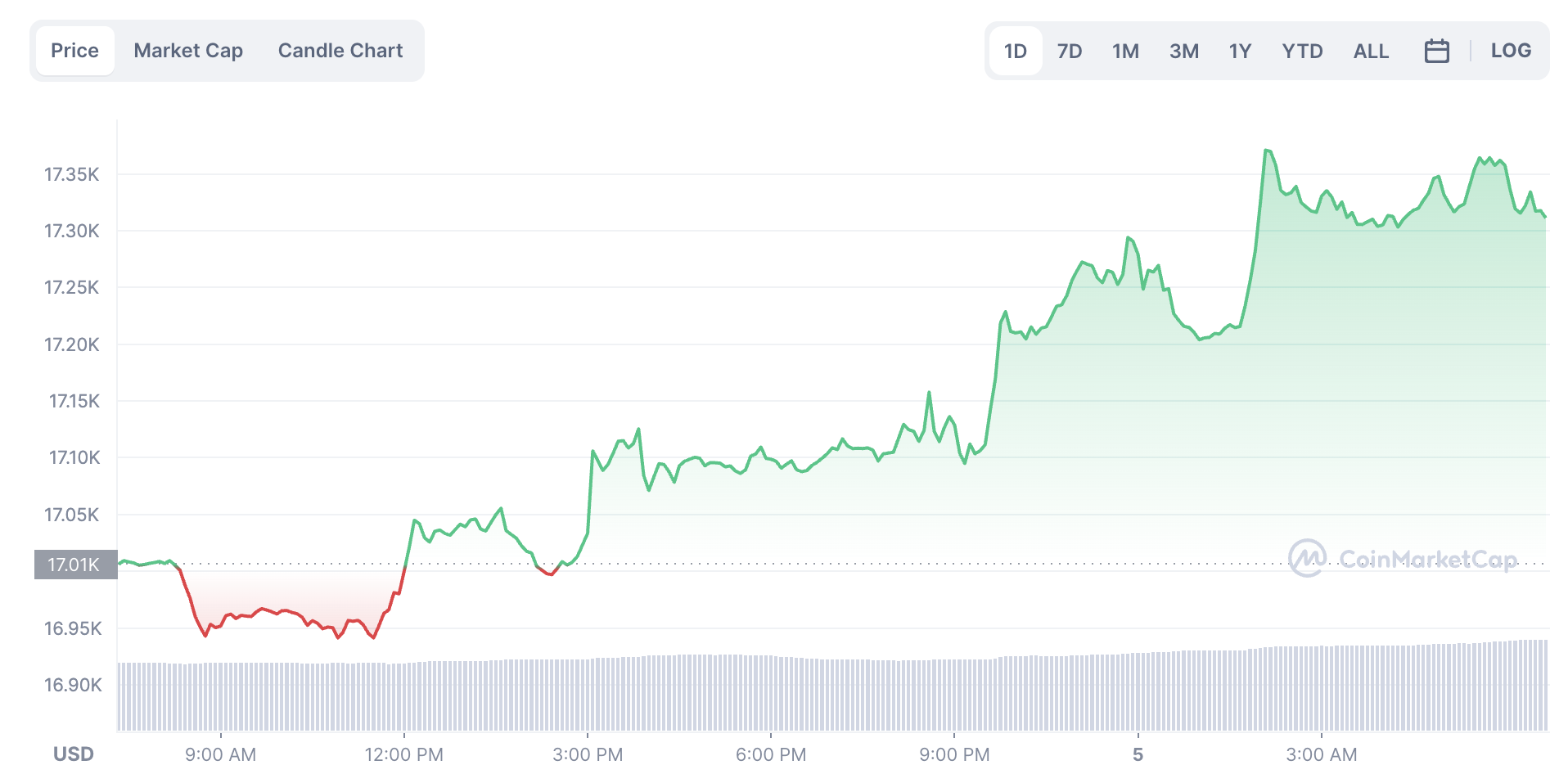Screen dimensions: 1568x774
Task: Click the USD currency label
Action: [72, 754]
